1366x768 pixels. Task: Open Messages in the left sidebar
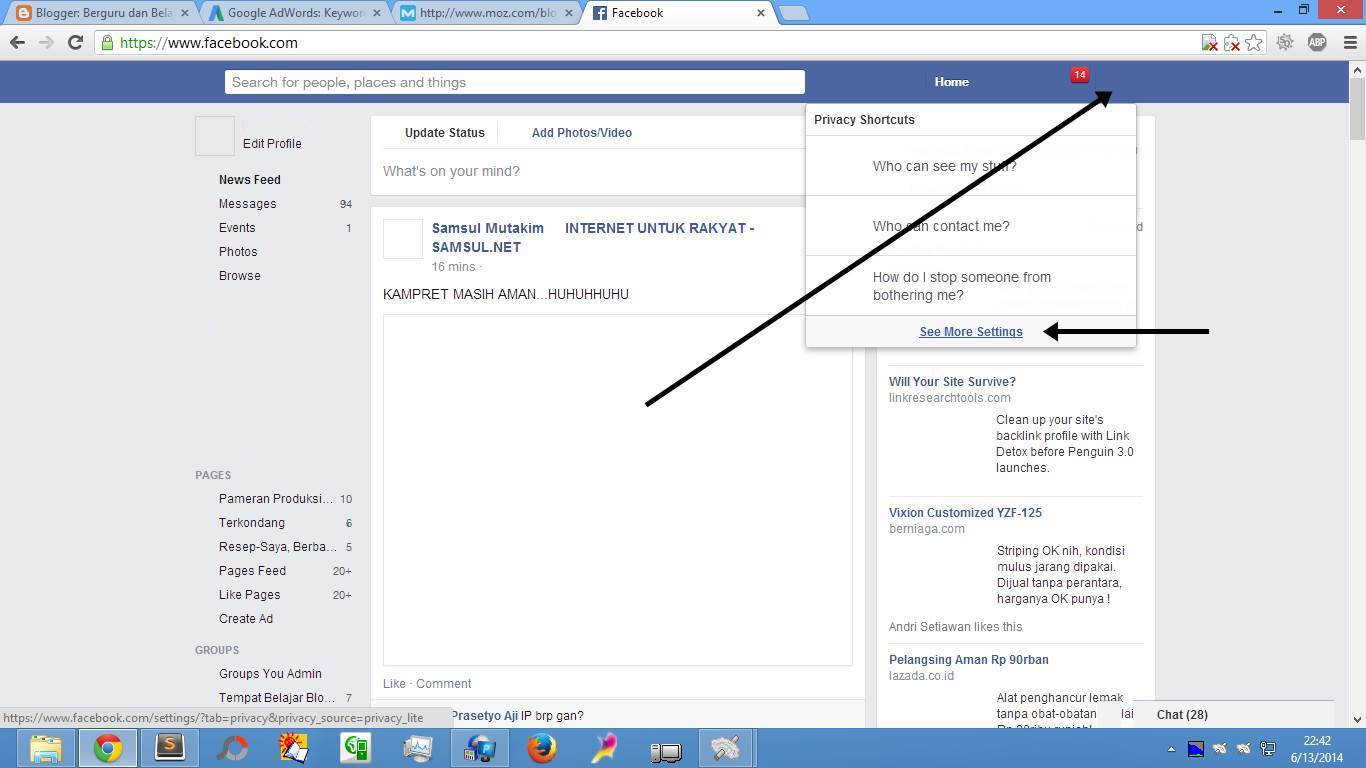pyautogui.click(x=247, y=204)
